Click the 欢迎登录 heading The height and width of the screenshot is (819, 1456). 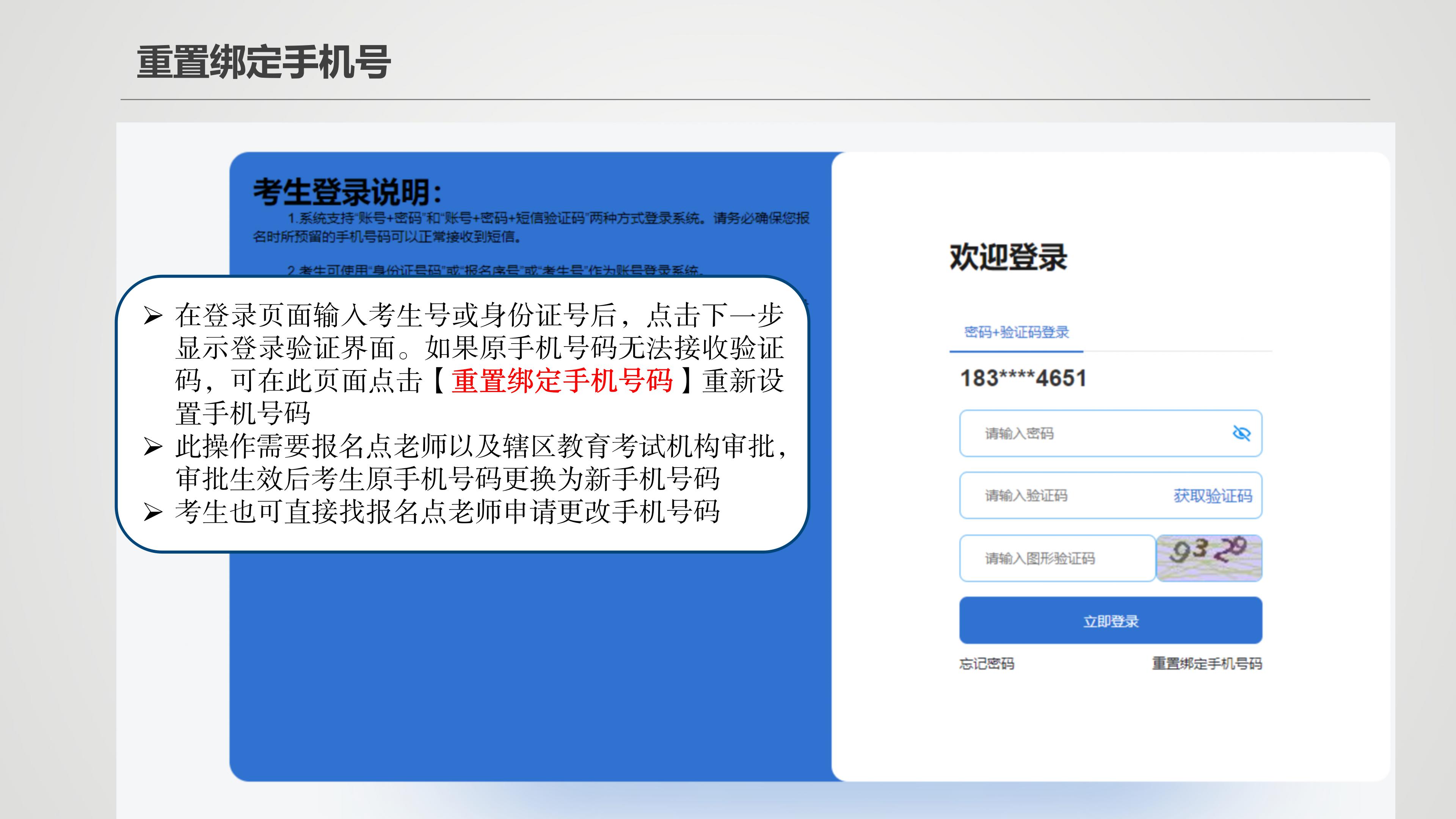coord(1008,257)
